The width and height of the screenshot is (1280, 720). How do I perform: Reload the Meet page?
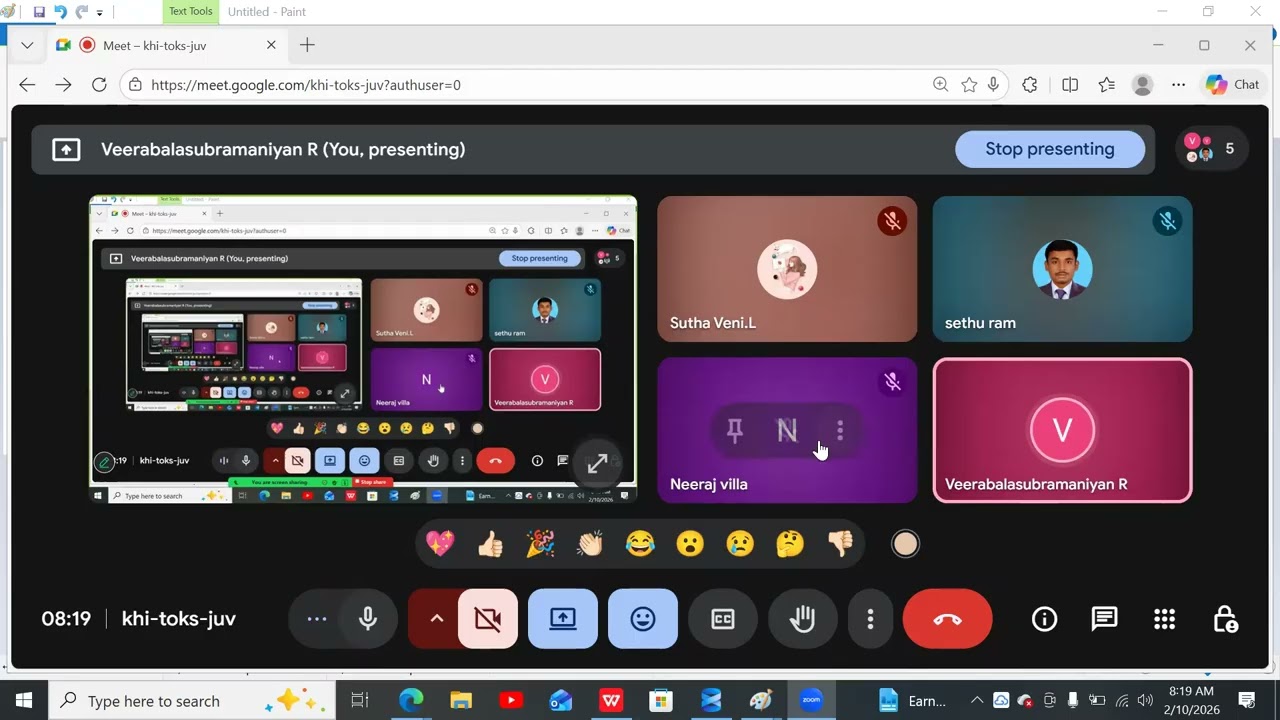(x=99, y=85)
